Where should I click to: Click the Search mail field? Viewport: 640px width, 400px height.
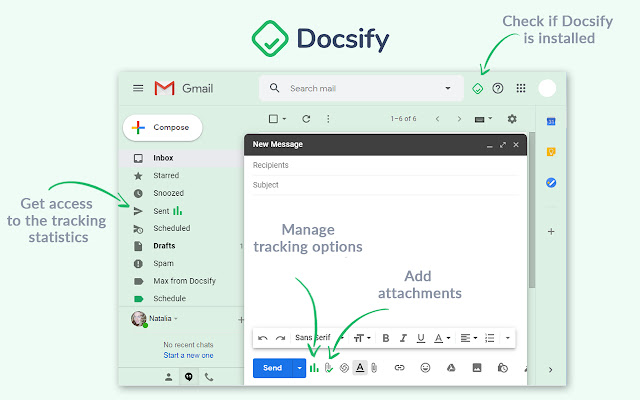coord(361,88)
